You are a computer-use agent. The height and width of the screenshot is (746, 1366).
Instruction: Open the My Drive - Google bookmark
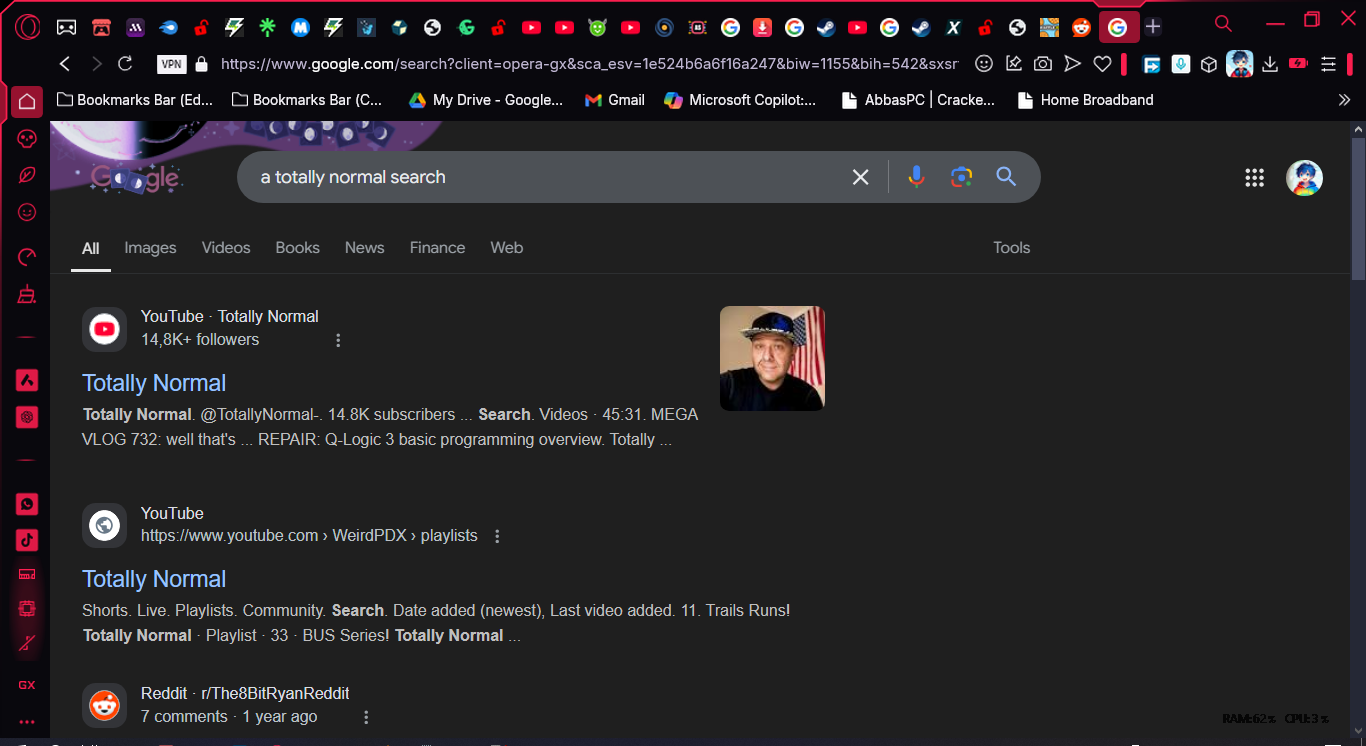click(x=486, y=100)
